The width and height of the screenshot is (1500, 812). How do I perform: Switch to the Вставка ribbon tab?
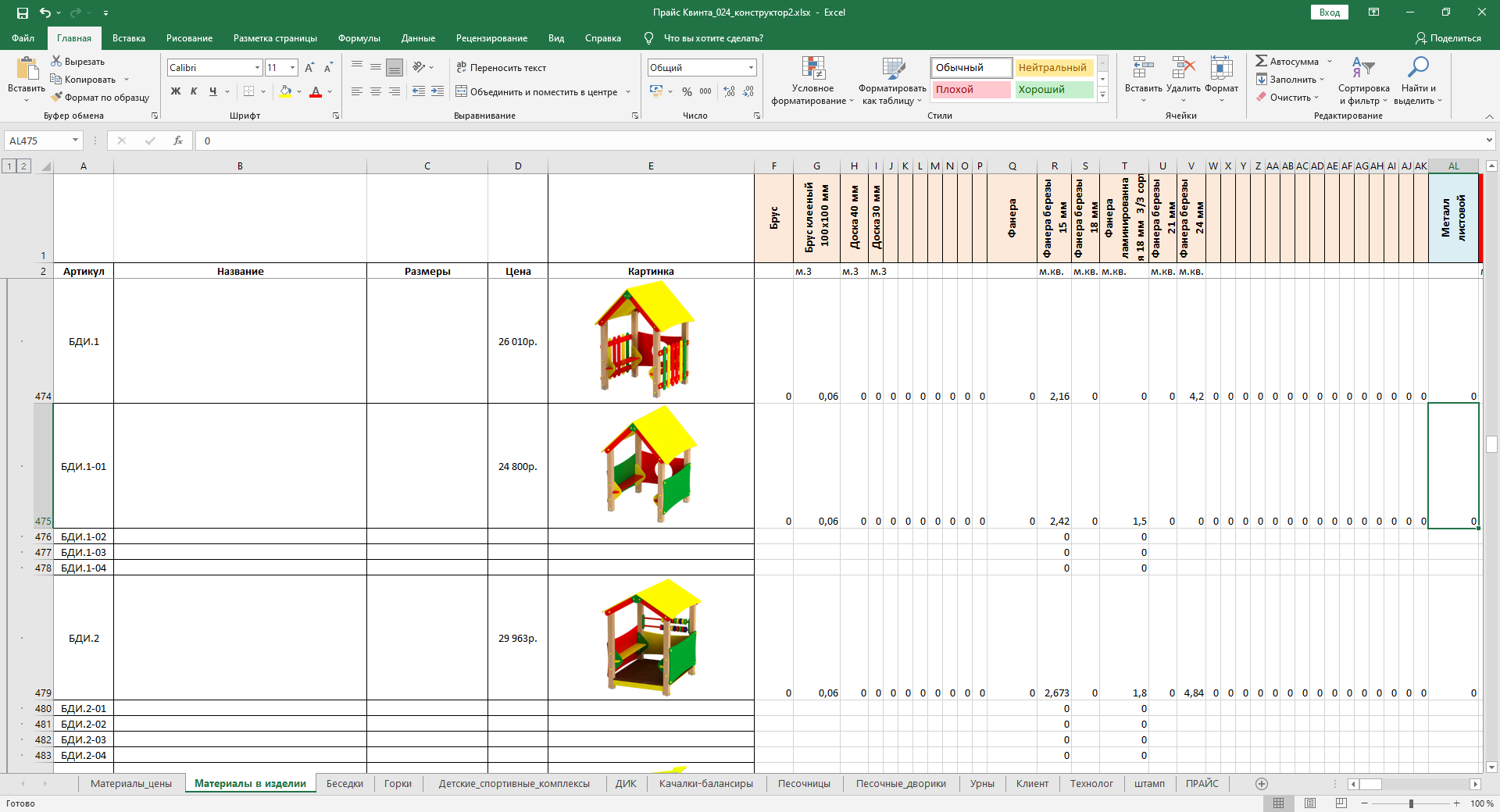coord(129,38)
